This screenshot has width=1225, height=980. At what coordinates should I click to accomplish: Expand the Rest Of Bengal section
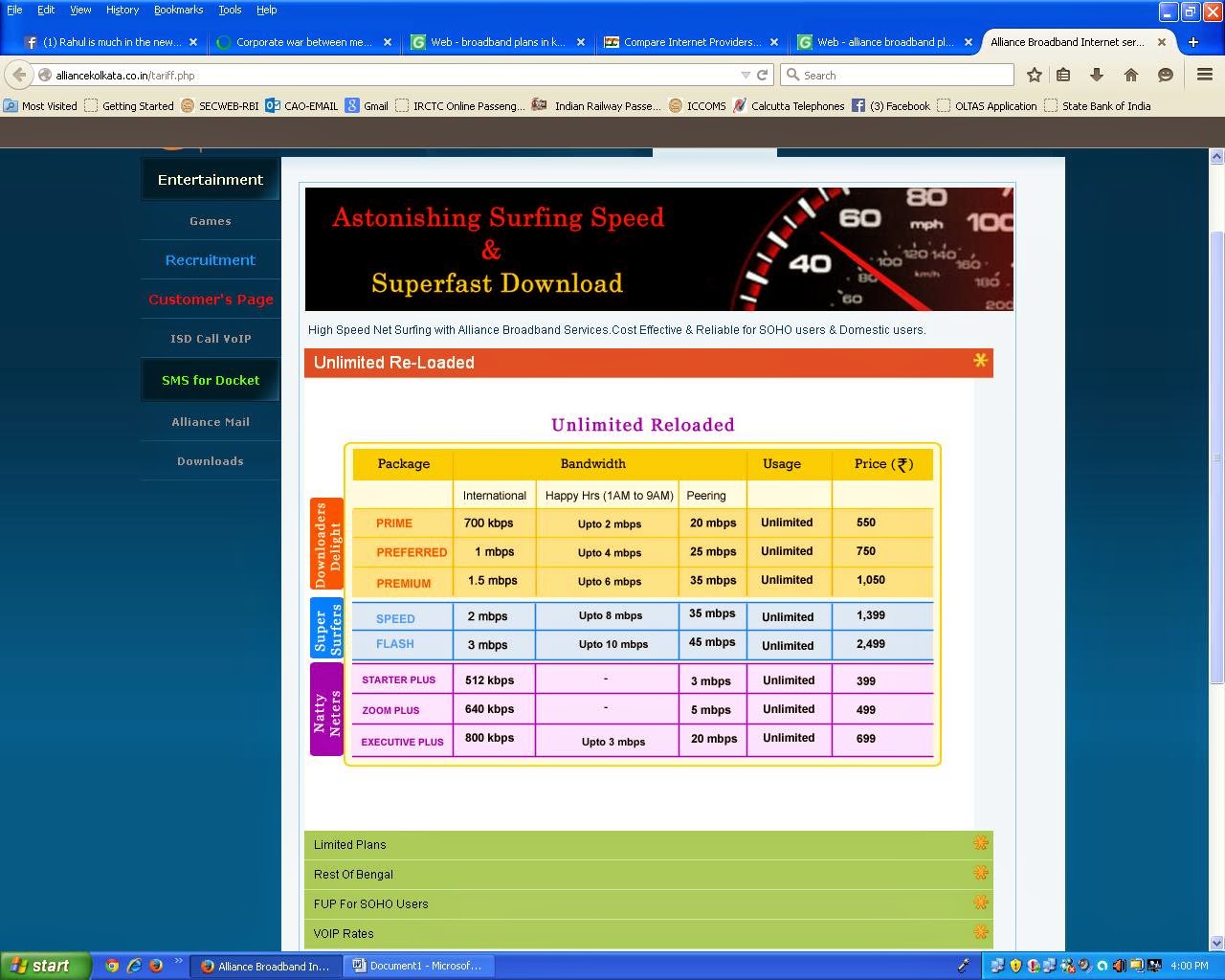pyautogui.click(x=649, y=874)
